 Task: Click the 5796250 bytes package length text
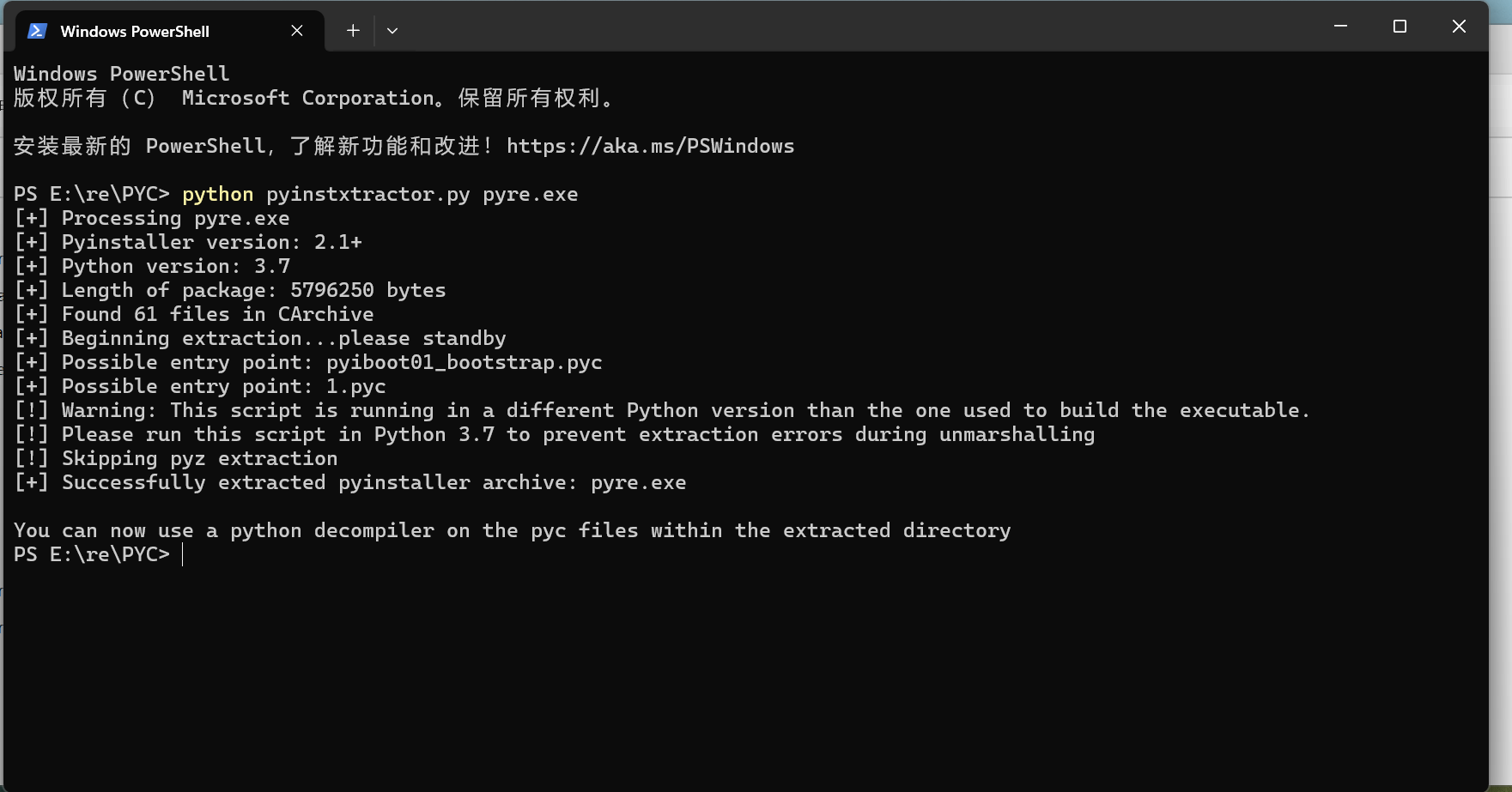(367, 291)
